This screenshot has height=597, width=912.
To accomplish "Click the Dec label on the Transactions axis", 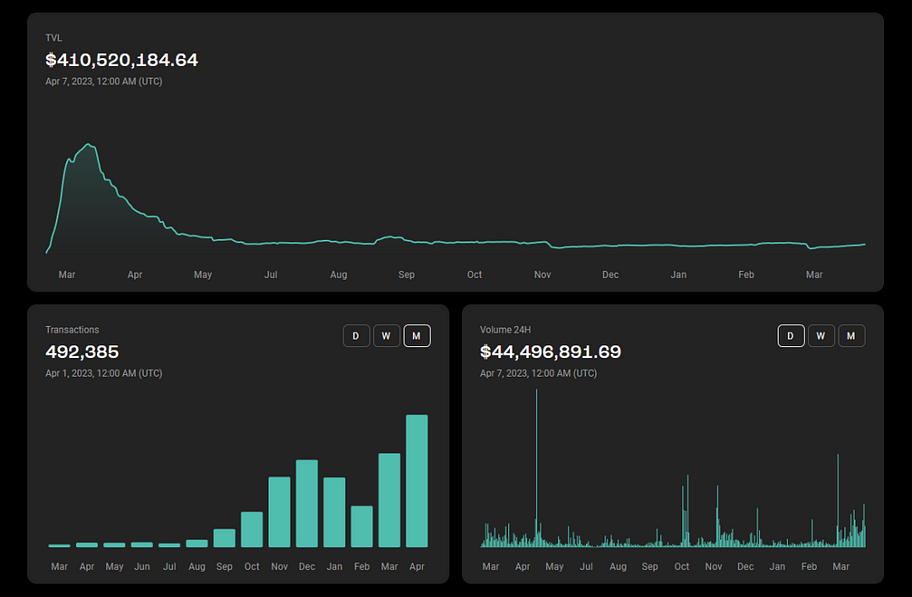I will (x=307, y=567).
